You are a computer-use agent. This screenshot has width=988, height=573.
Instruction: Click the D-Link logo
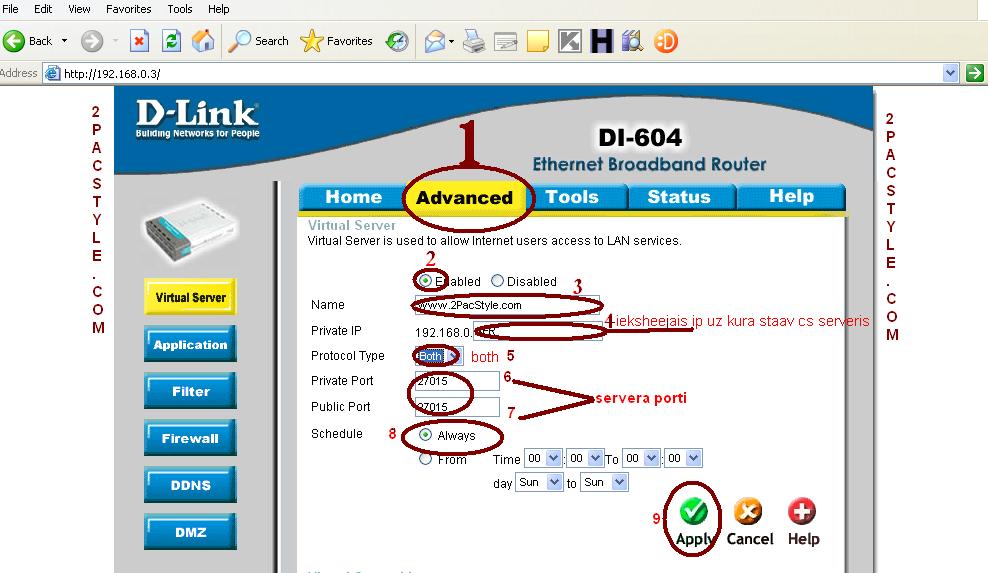tap(197, 119)
